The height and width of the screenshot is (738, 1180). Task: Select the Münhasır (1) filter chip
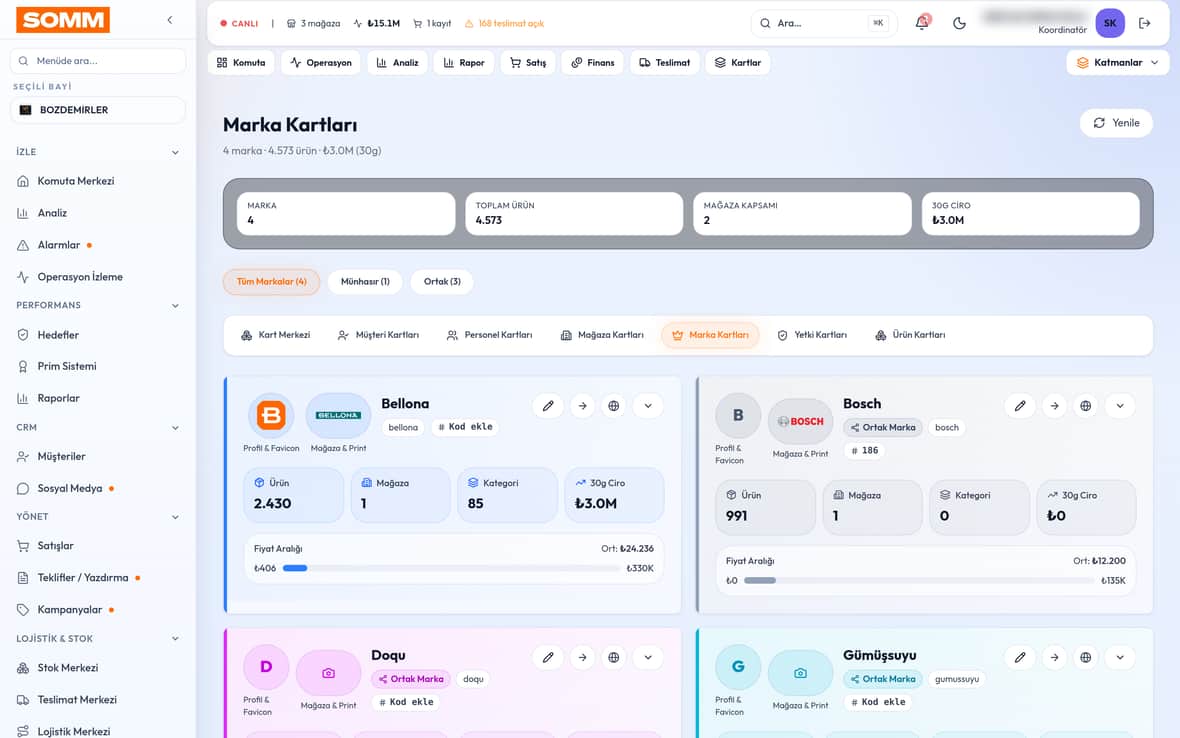(365, 281)
